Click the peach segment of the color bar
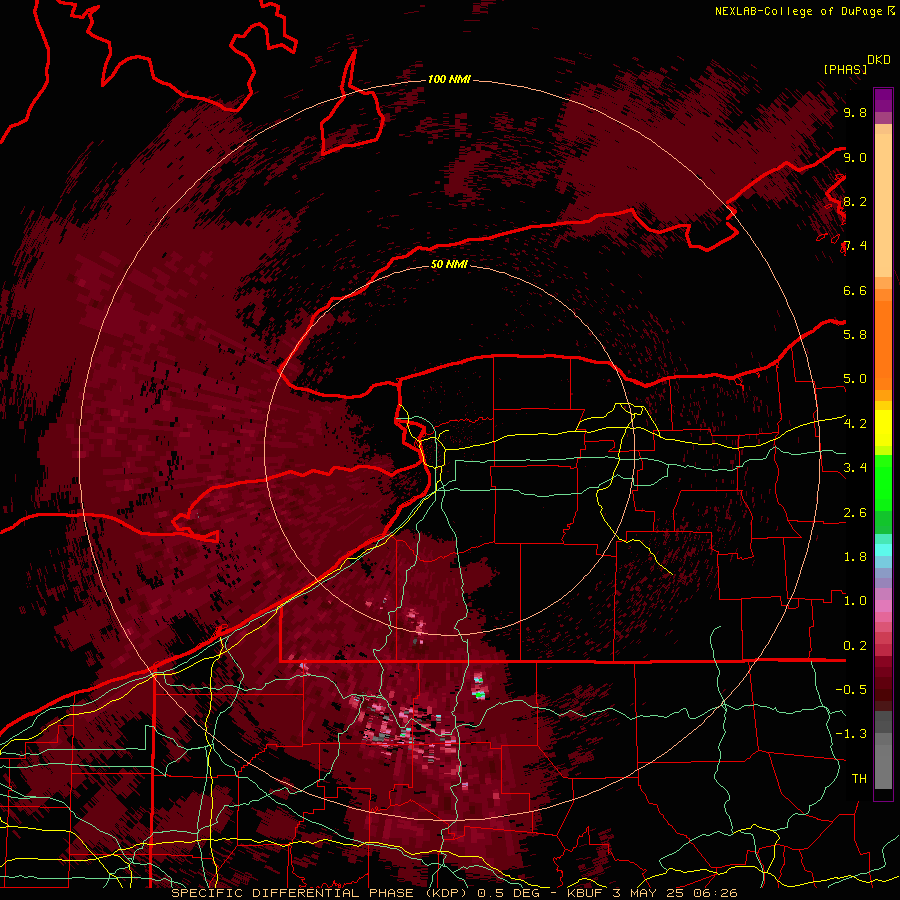The image size is (900, 900). [883, 205]
